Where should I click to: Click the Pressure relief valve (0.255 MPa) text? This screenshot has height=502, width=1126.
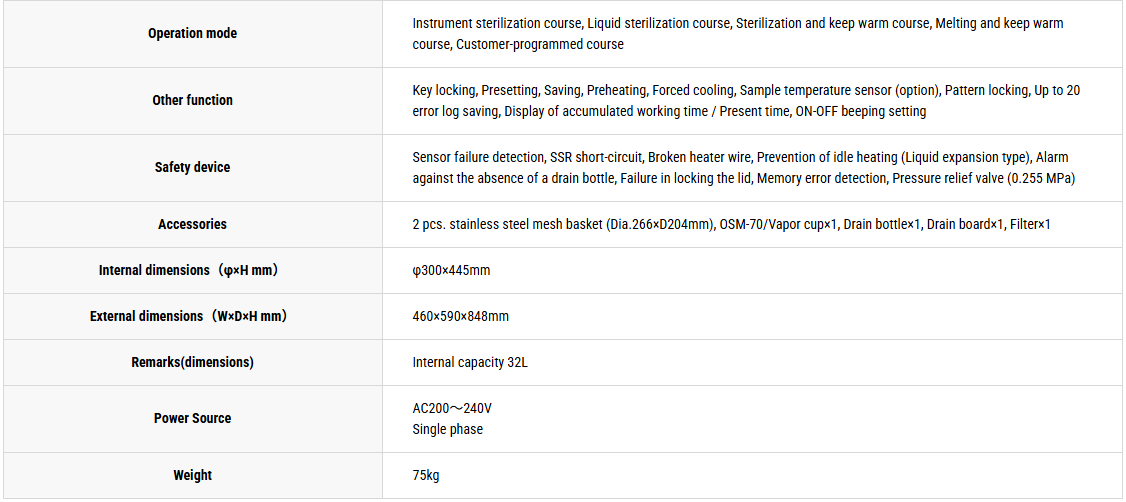pyautogui.click(x=983, y=179)
